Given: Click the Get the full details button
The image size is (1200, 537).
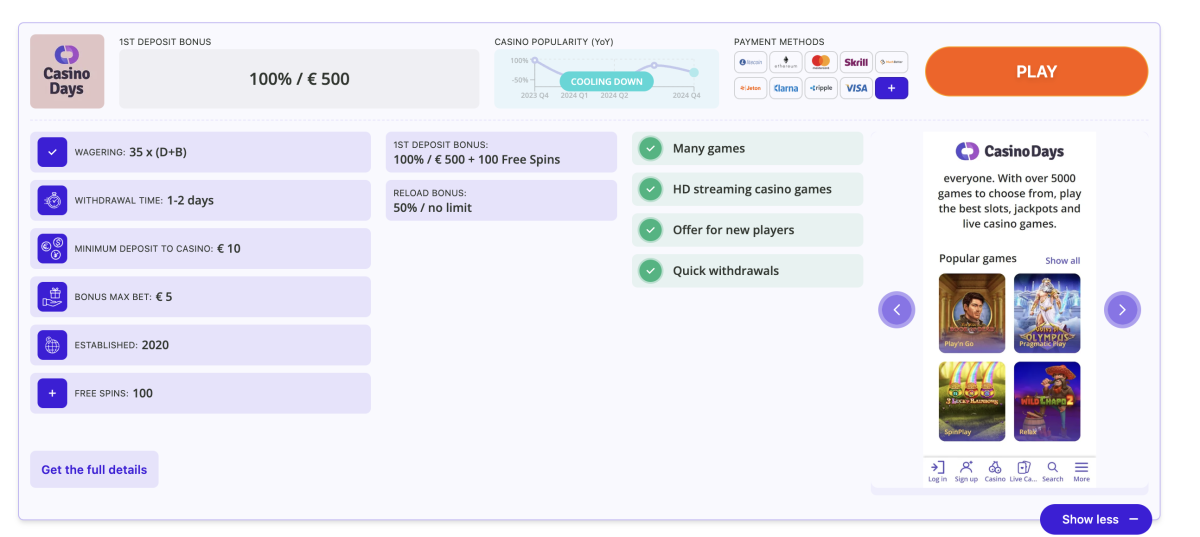Looking at the screenshot, I should click(94, 469).
